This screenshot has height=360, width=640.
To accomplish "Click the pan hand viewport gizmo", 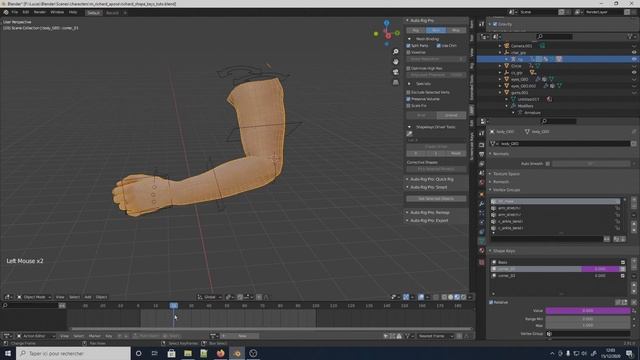I will point(395,62).
